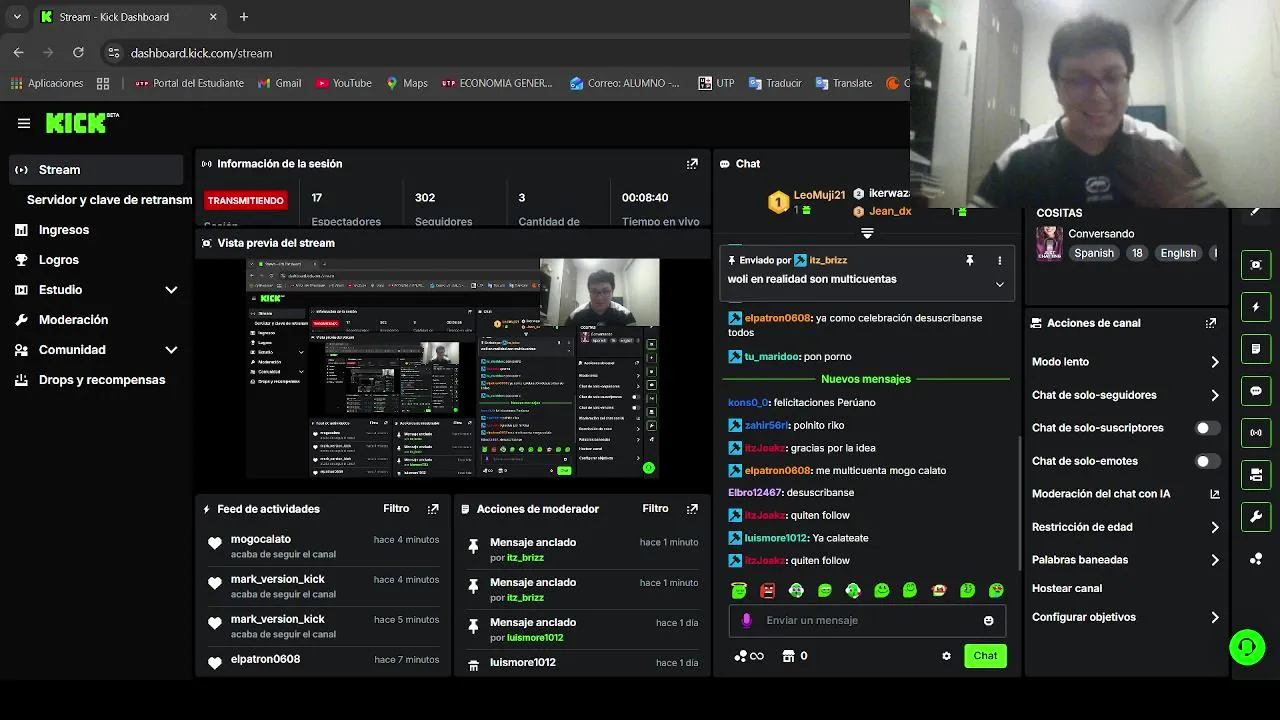Open the emoji picker in message box
The height and width of the screenshot is (720, 1280).
click(989, 621)
